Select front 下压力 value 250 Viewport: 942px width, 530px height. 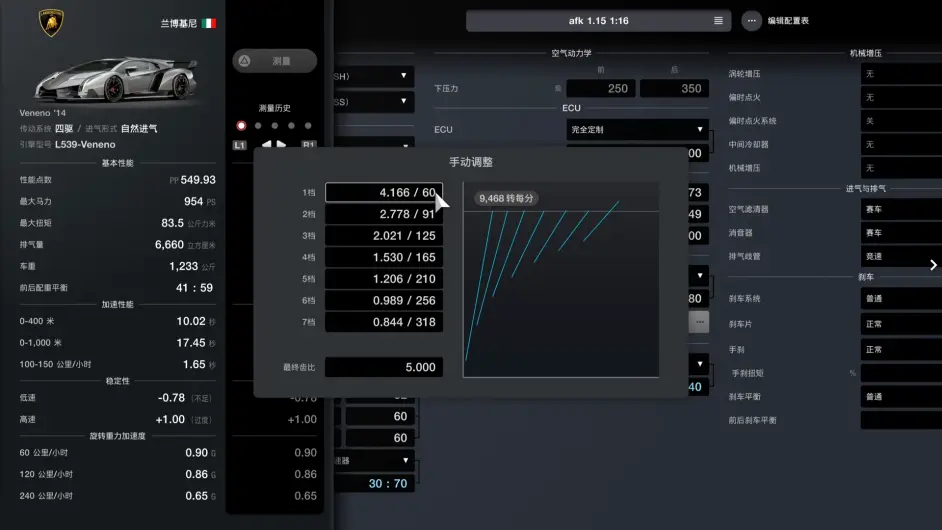601,88
